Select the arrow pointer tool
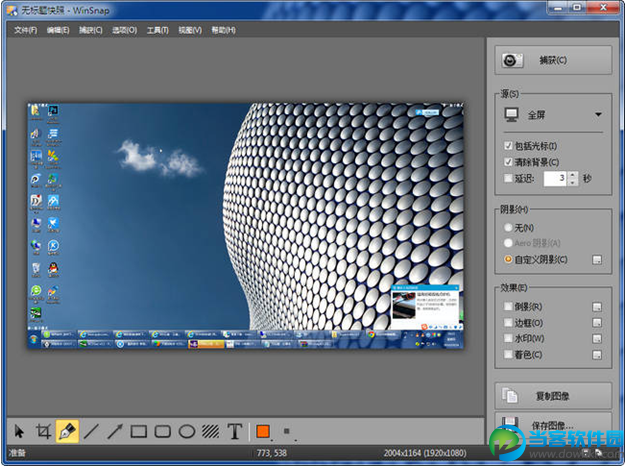 tap(18, 432)
